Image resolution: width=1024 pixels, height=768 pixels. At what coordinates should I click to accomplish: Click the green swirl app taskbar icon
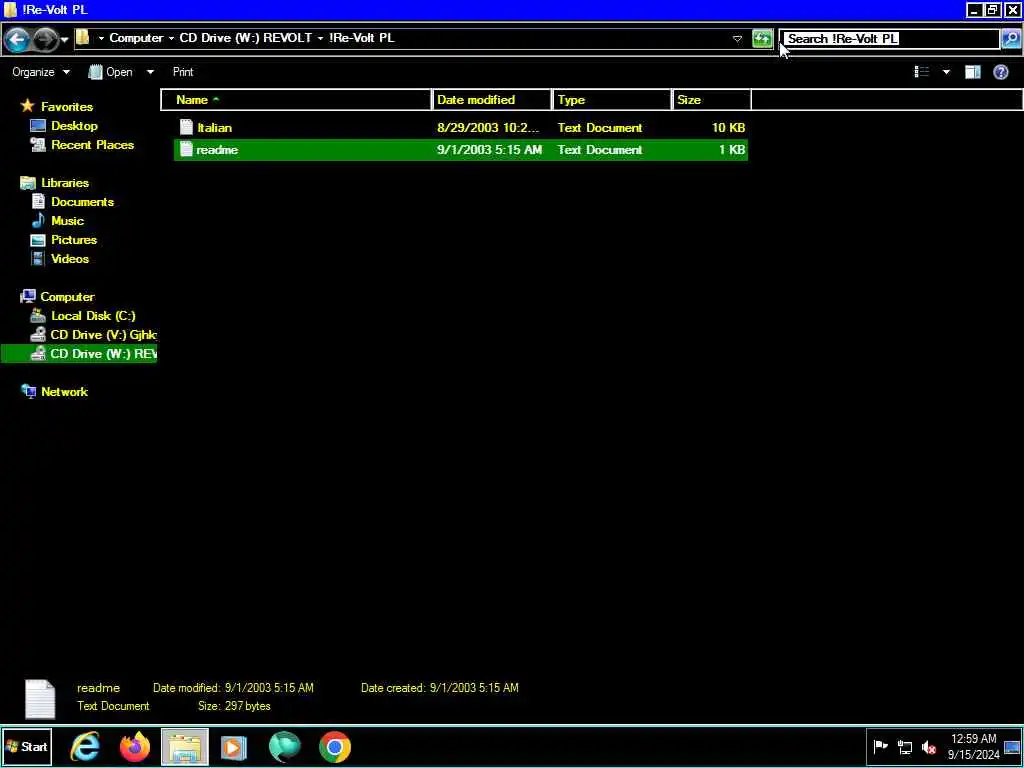(x=284, y=747)
